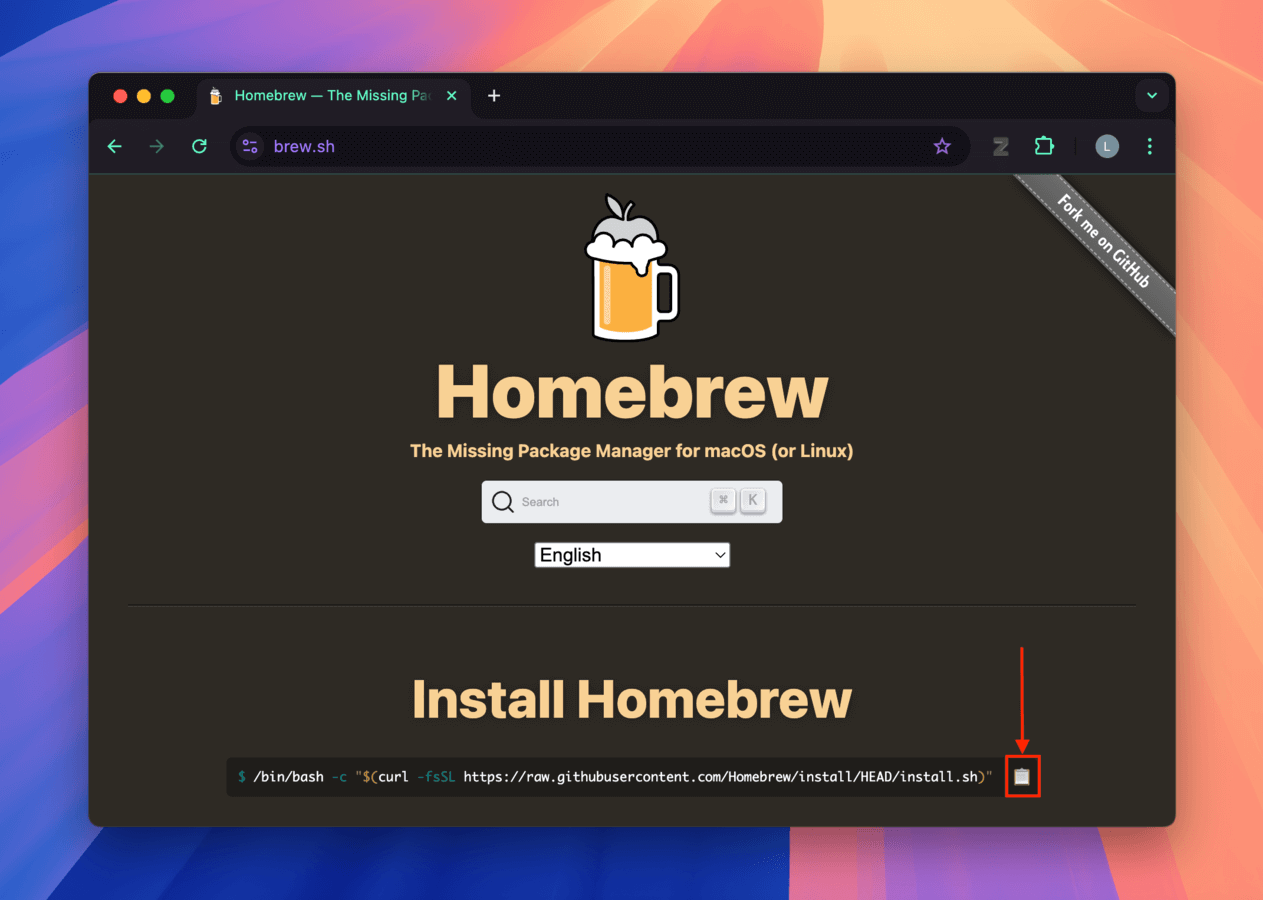The height and width of the screenshot is (900, 1263).
Task: Click the K key hint in search box
Action: 753,501
